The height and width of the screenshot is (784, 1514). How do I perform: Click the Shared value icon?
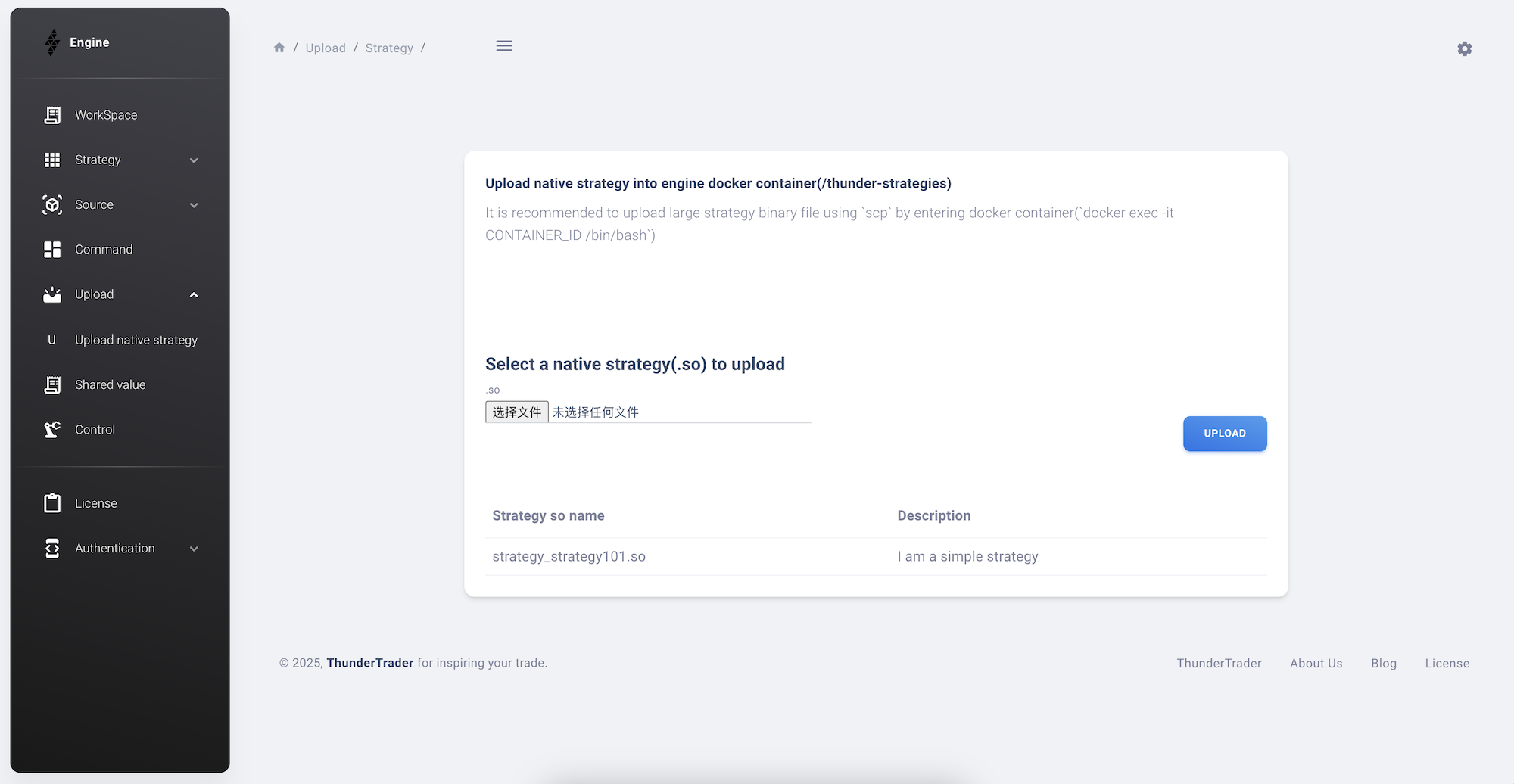click(52, 385)
